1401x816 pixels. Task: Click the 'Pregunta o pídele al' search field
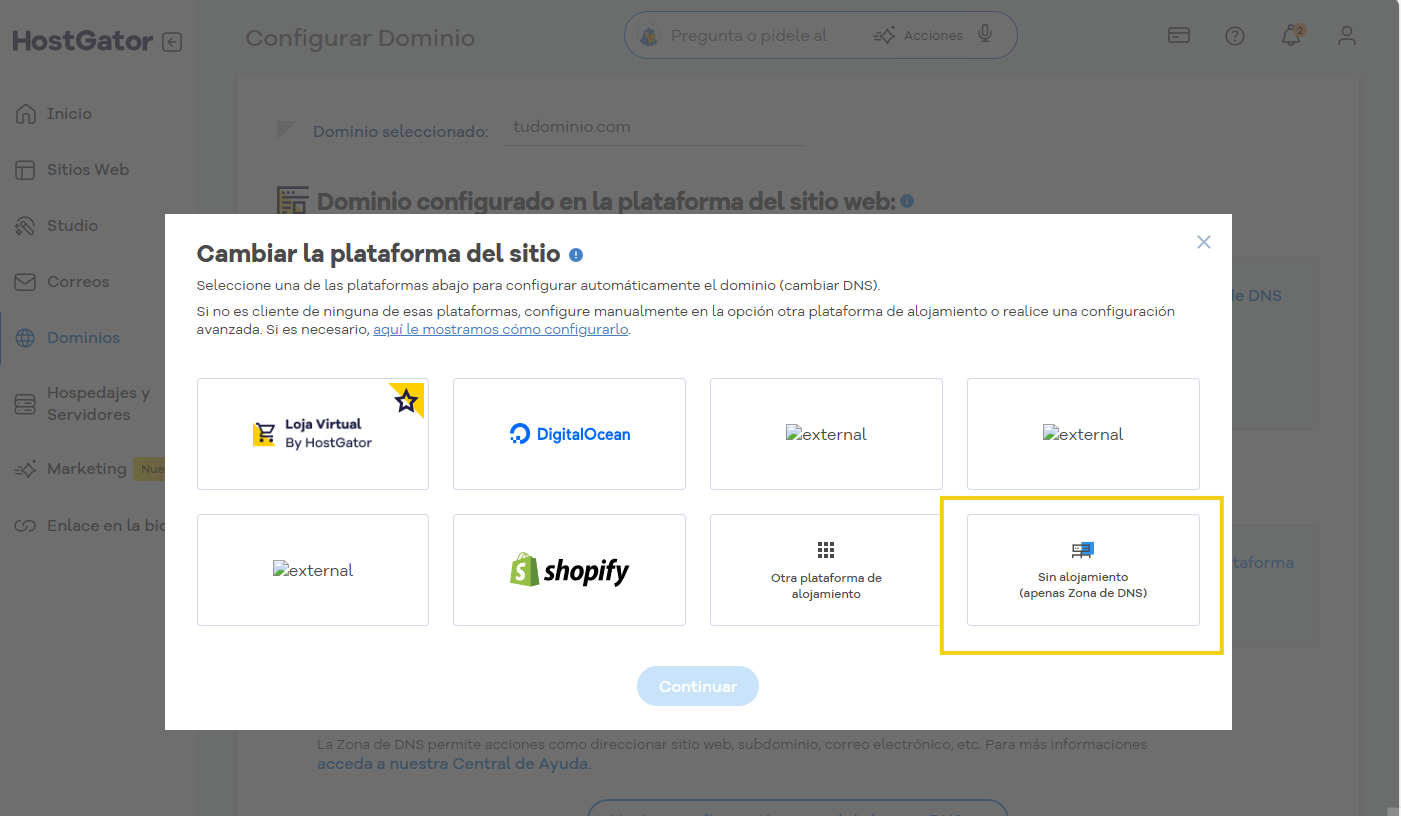(748, 36)
